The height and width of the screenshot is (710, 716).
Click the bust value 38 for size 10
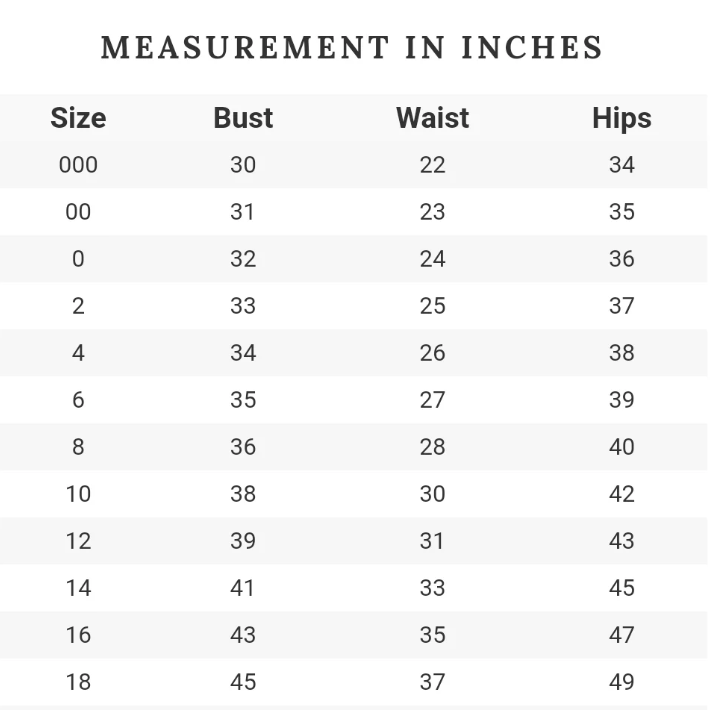point(243,494)
